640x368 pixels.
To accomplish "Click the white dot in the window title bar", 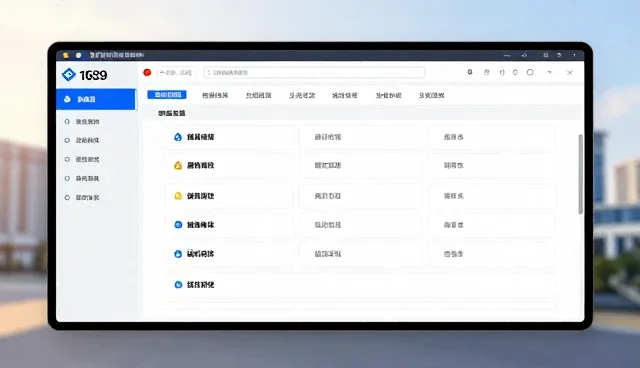I will [78, 55].
